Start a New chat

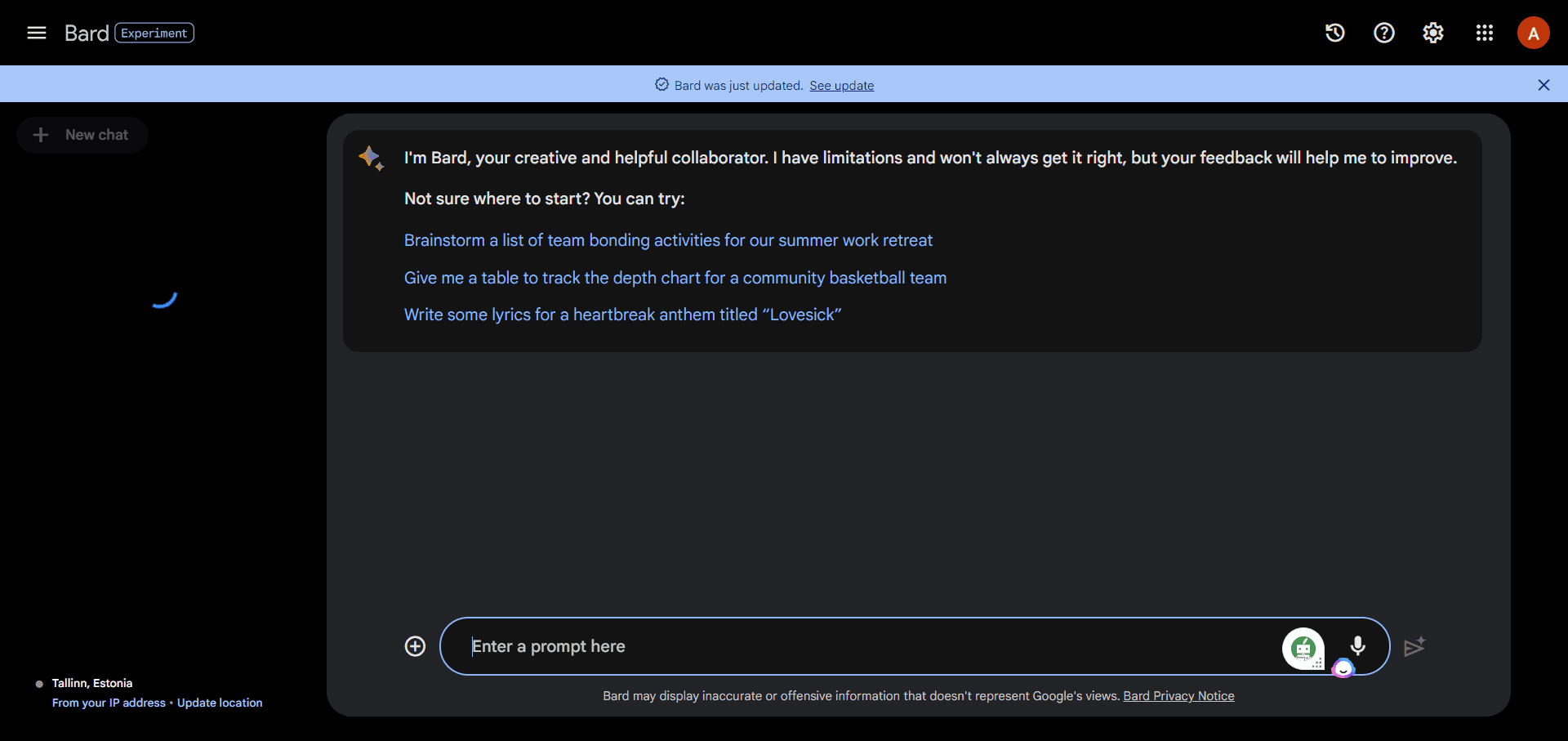click(82, 135)
